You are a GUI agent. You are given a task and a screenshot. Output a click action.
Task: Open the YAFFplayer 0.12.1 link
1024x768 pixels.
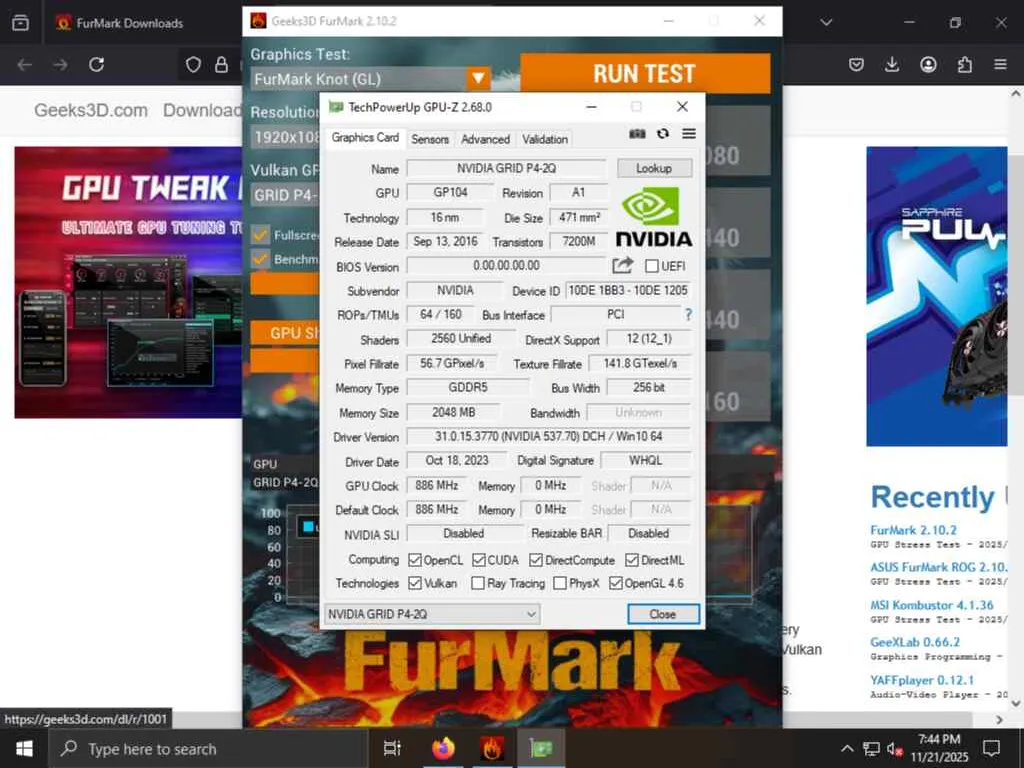921,680
